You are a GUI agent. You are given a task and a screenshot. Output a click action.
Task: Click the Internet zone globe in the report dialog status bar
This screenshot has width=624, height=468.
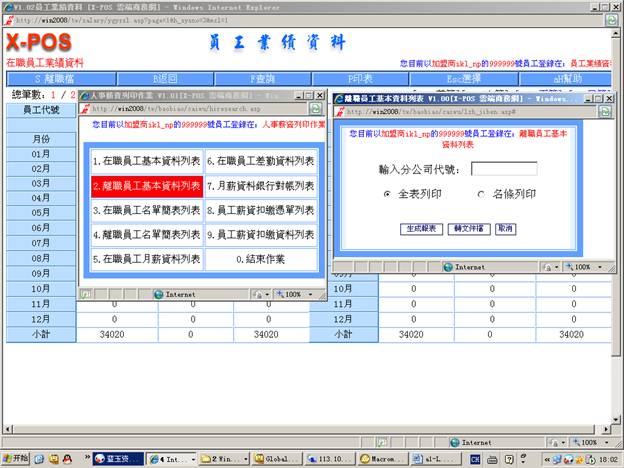point(447,267)
